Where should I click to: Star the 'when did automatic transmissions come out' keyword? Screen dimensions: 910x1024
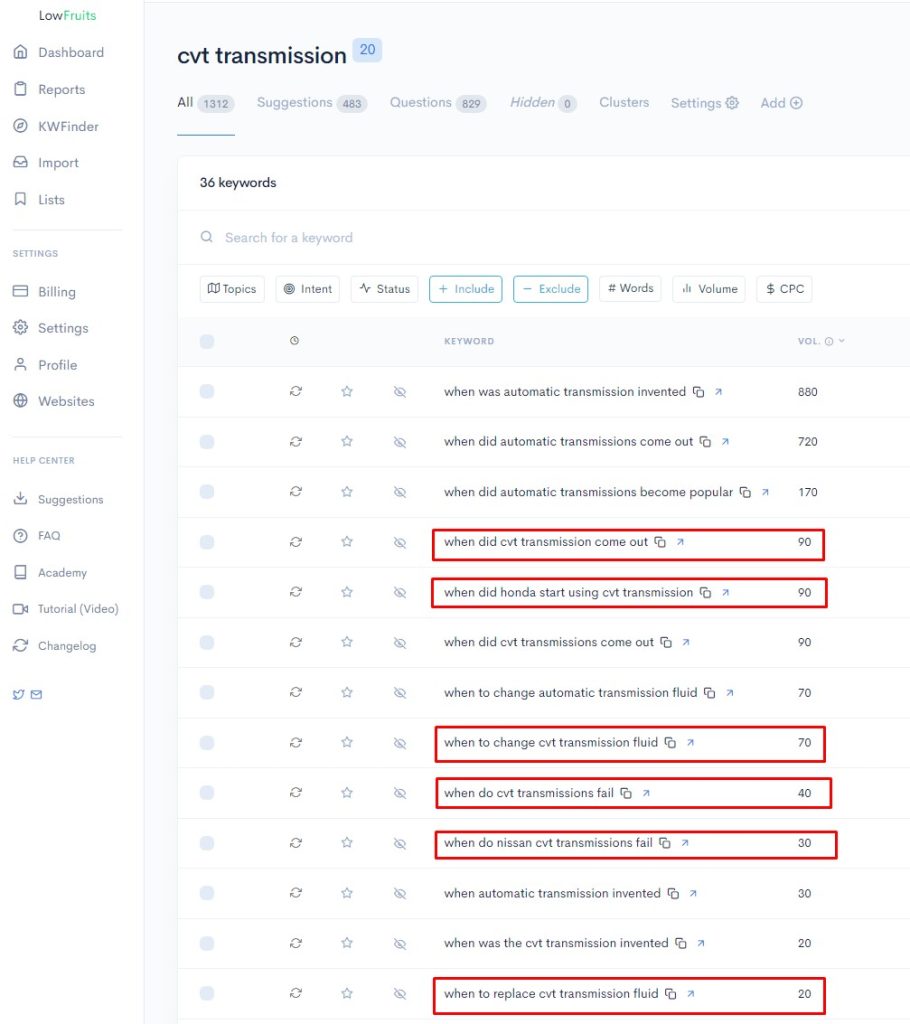pyautogui.click(x=347, y=441)
